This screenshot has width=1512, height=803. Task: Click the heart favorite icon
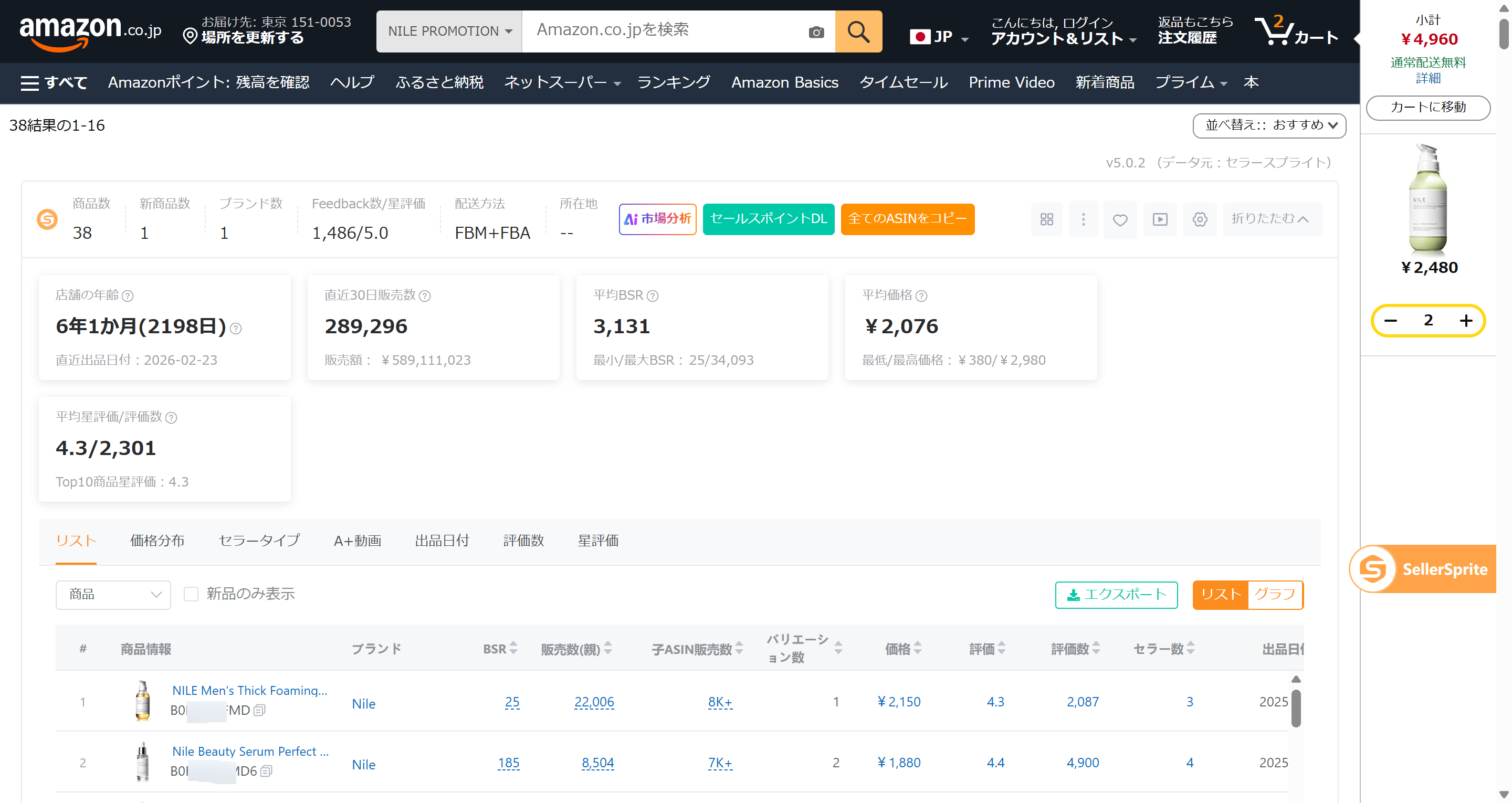1120,219
